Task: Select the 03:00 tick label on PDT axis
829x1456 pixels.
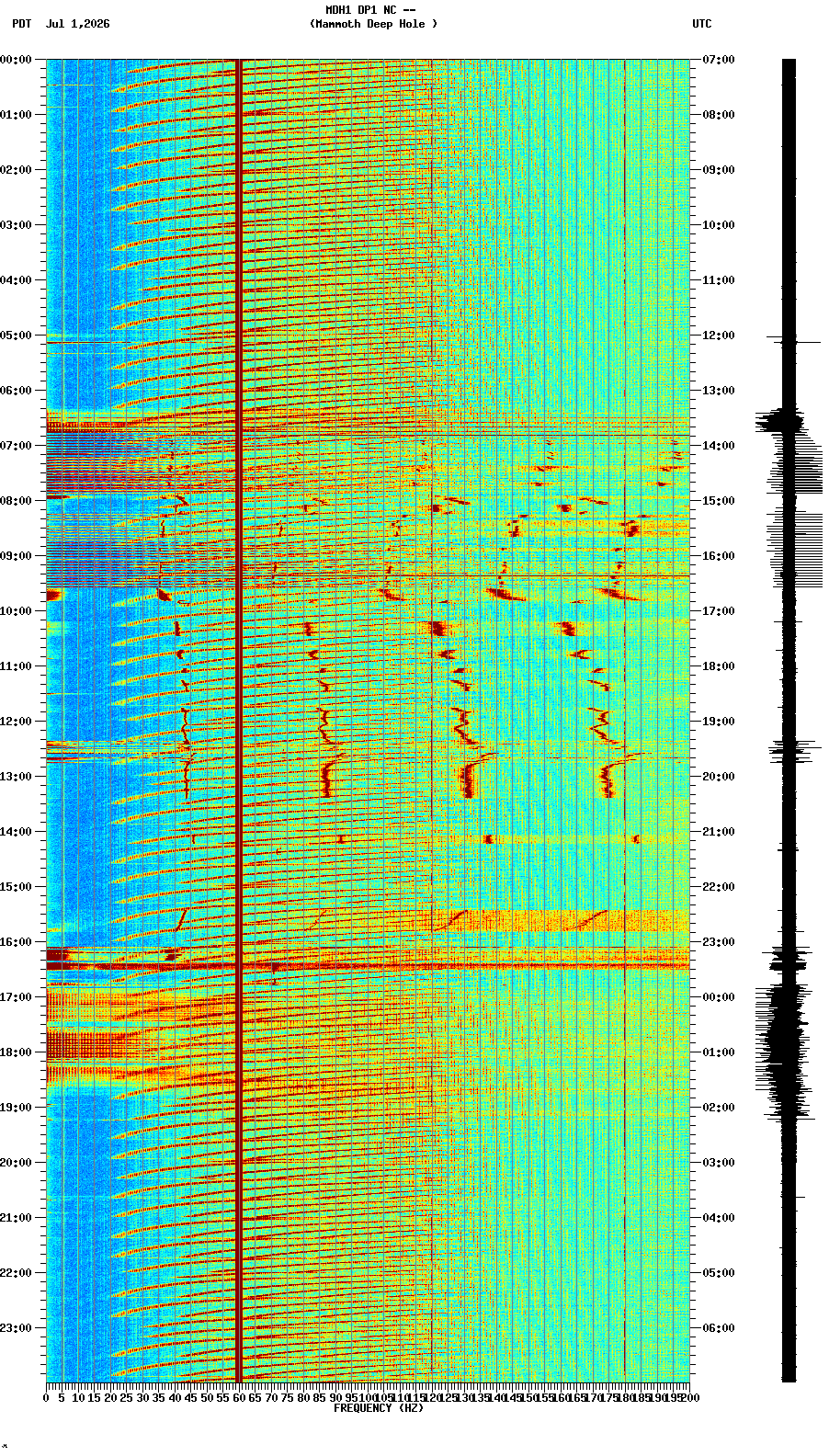Action: [x=16, y=225]
